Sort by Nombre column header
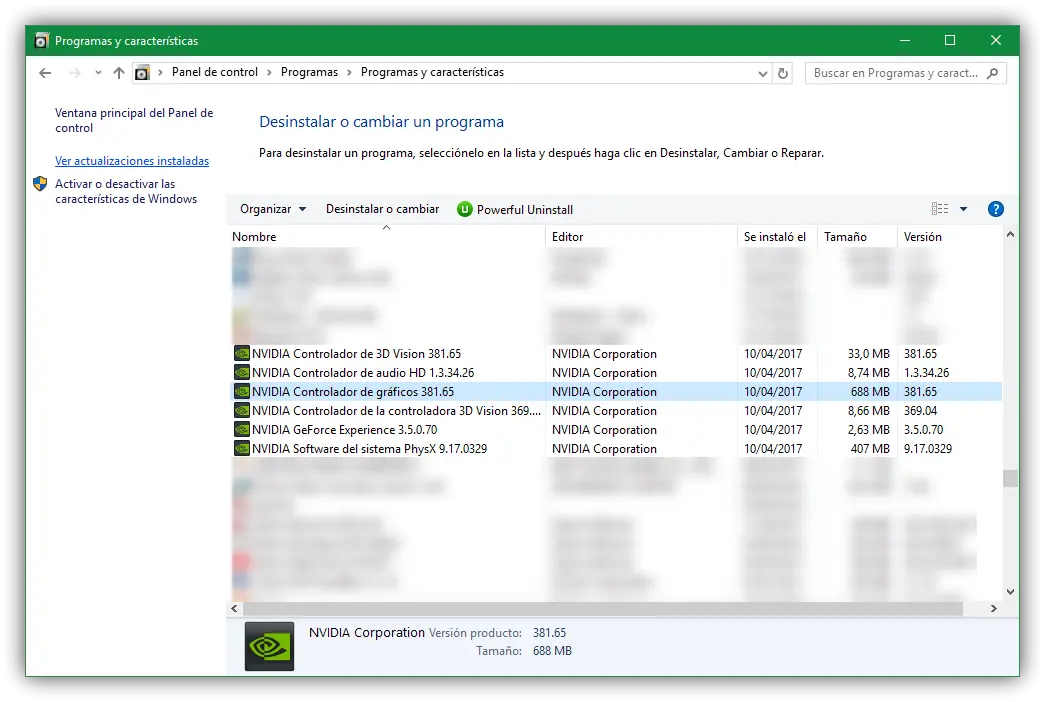1045x702 pixels. (x=386, y=237)
